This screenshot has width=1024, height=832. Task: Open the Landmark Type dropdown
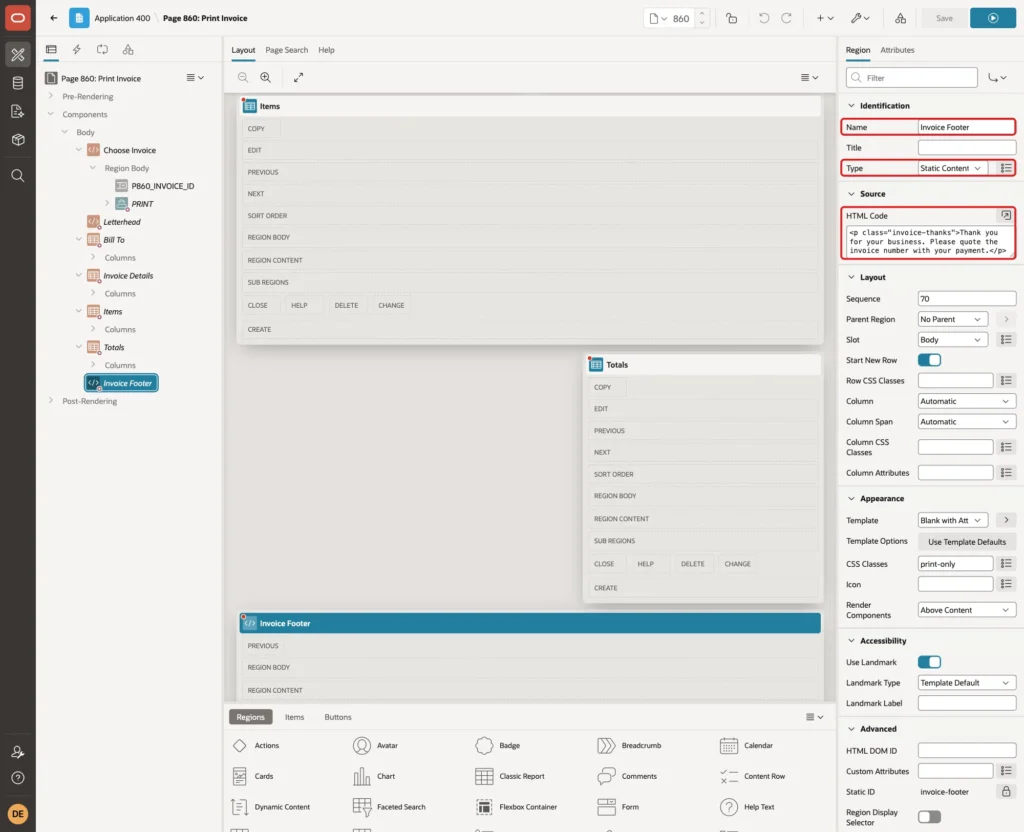[967, 683]
